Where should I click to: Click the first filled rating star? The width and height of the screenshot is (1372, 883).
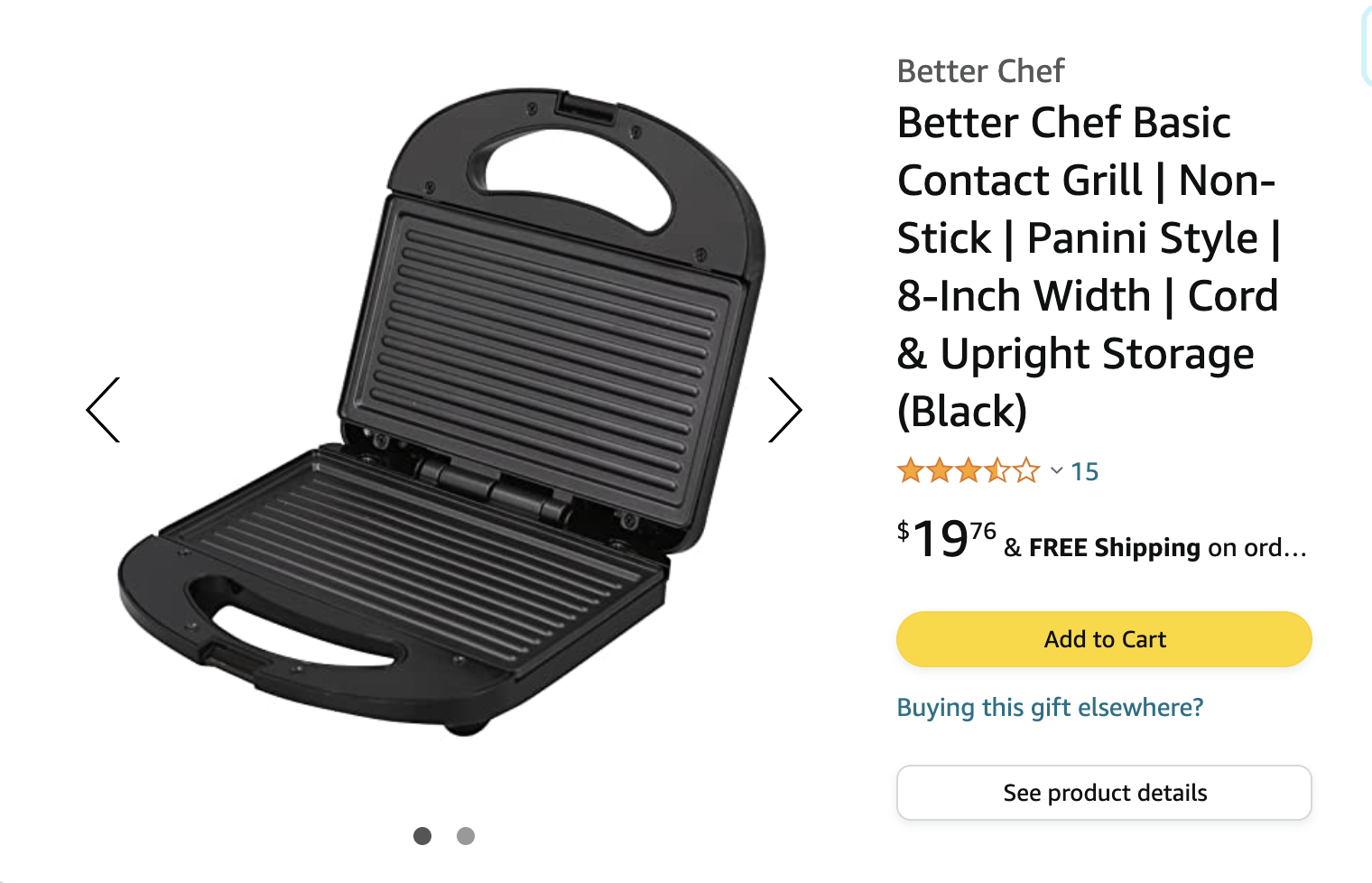[x=911, y=470]
